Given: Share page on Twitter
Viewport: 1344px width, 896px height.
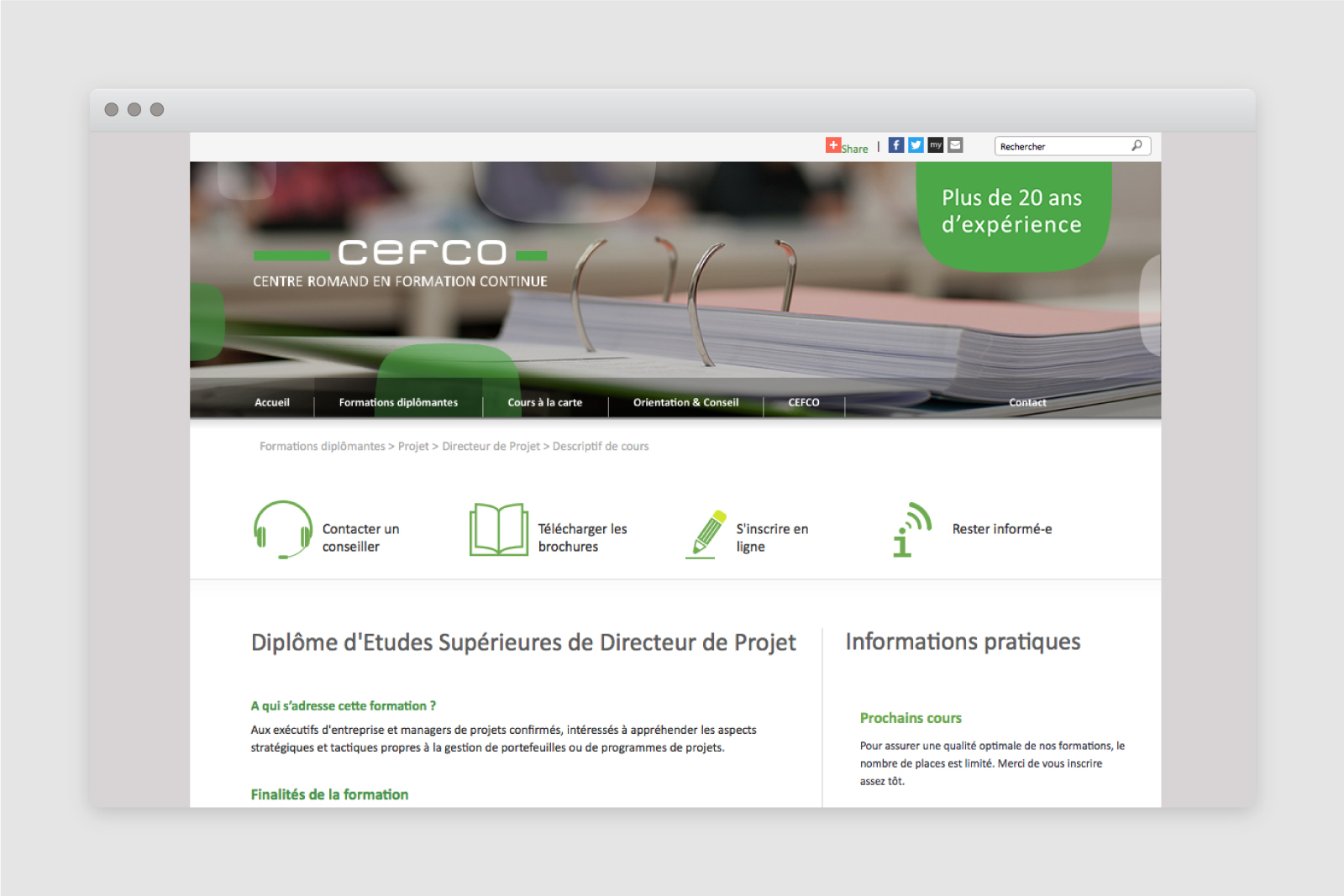Looking at the screenshot, I should 916,145.
